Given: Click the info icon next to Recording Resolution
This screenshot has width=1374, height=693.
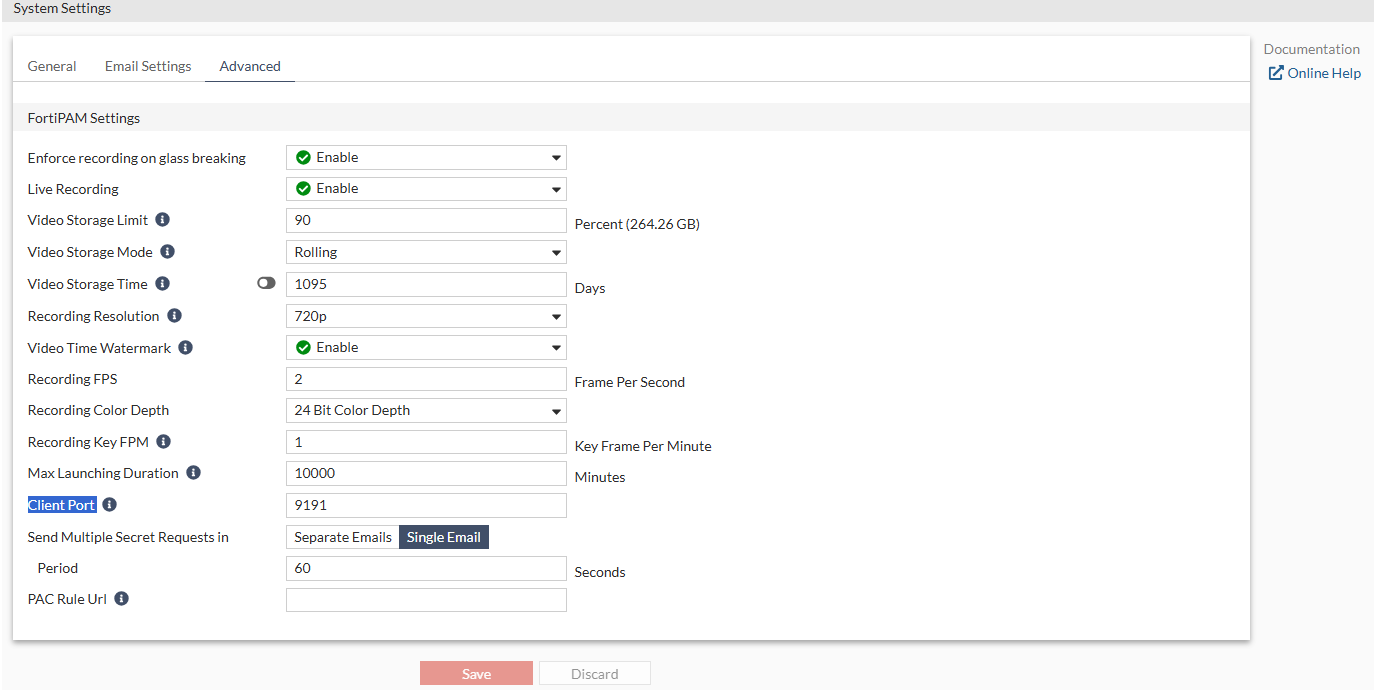Looking at the screenshot, I should coord(175,315).
